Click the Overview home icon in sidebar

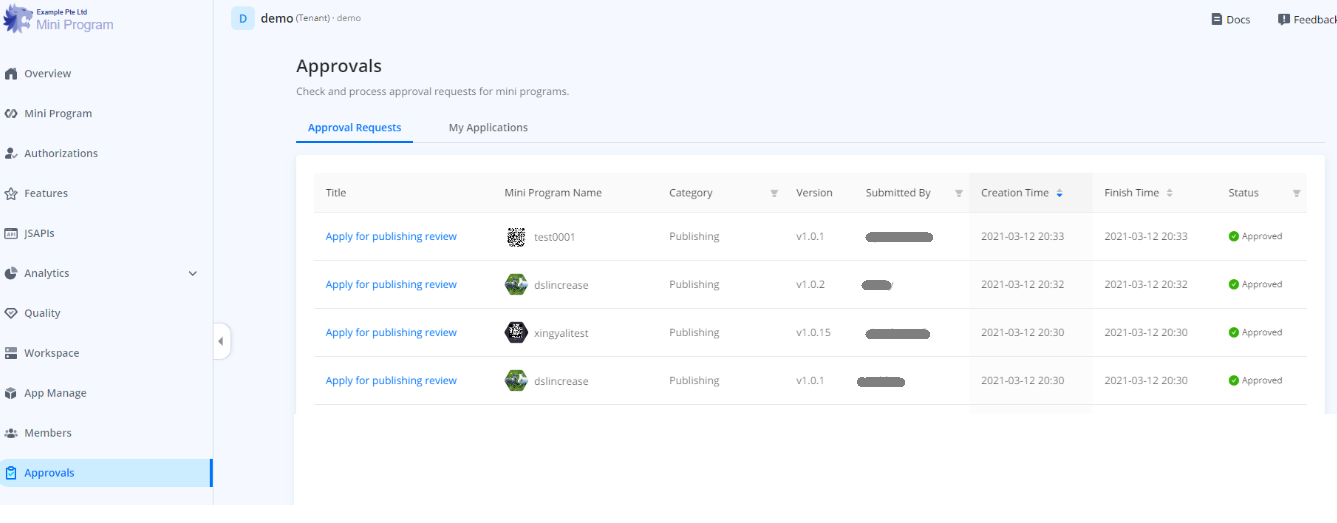click(11, 74)
